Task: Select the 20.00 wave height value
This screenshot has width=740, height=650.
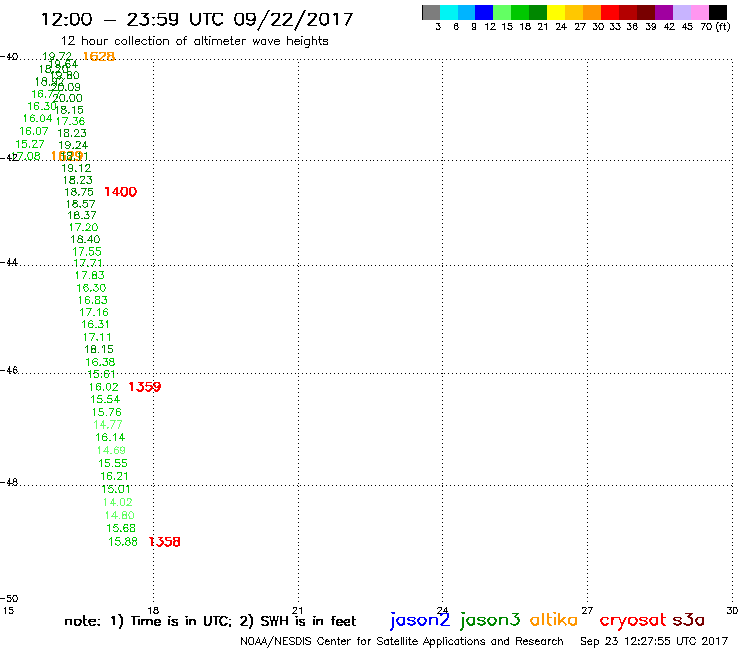Action: coord(67,98)
